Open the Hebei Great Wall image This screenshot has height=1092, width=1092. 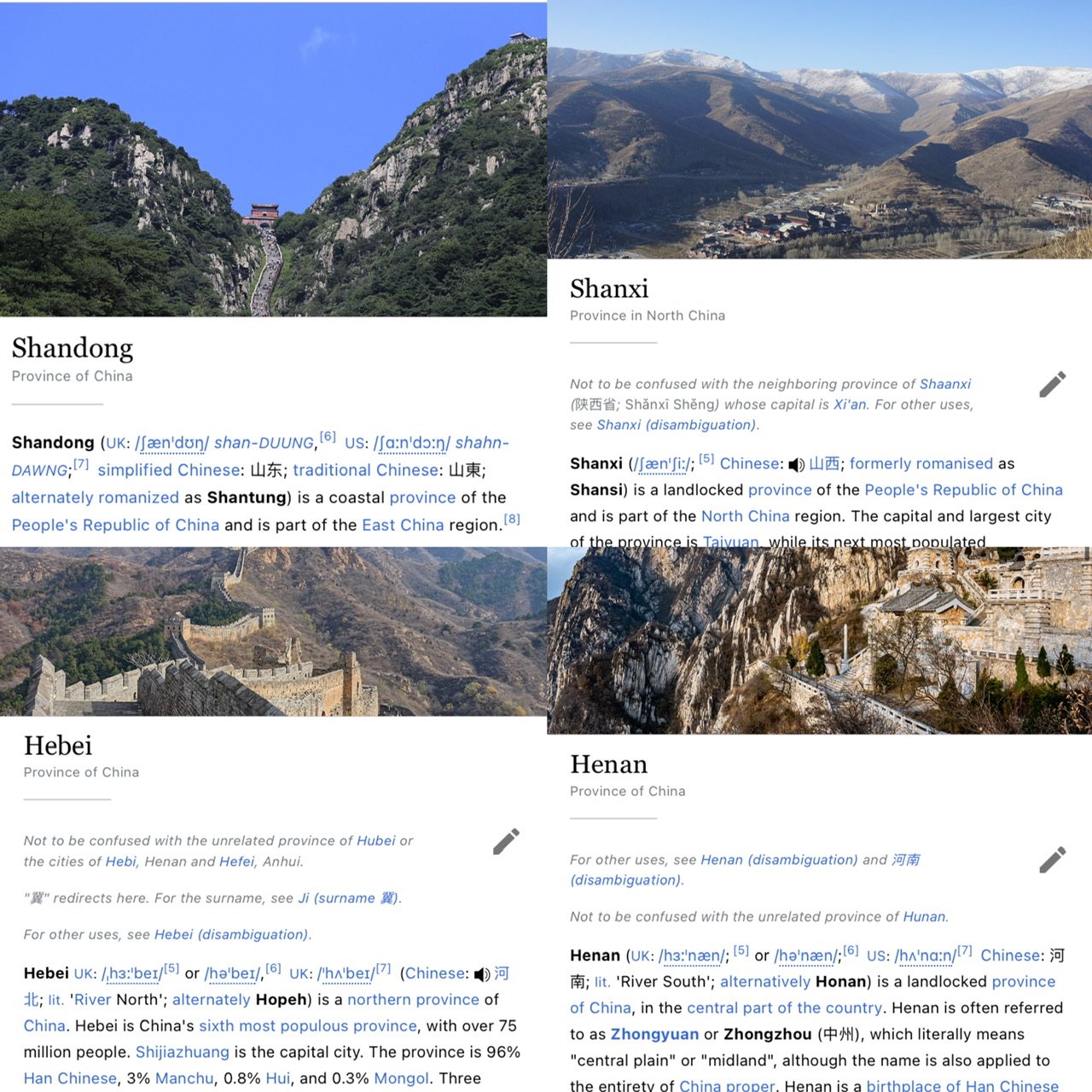[273, 631]
